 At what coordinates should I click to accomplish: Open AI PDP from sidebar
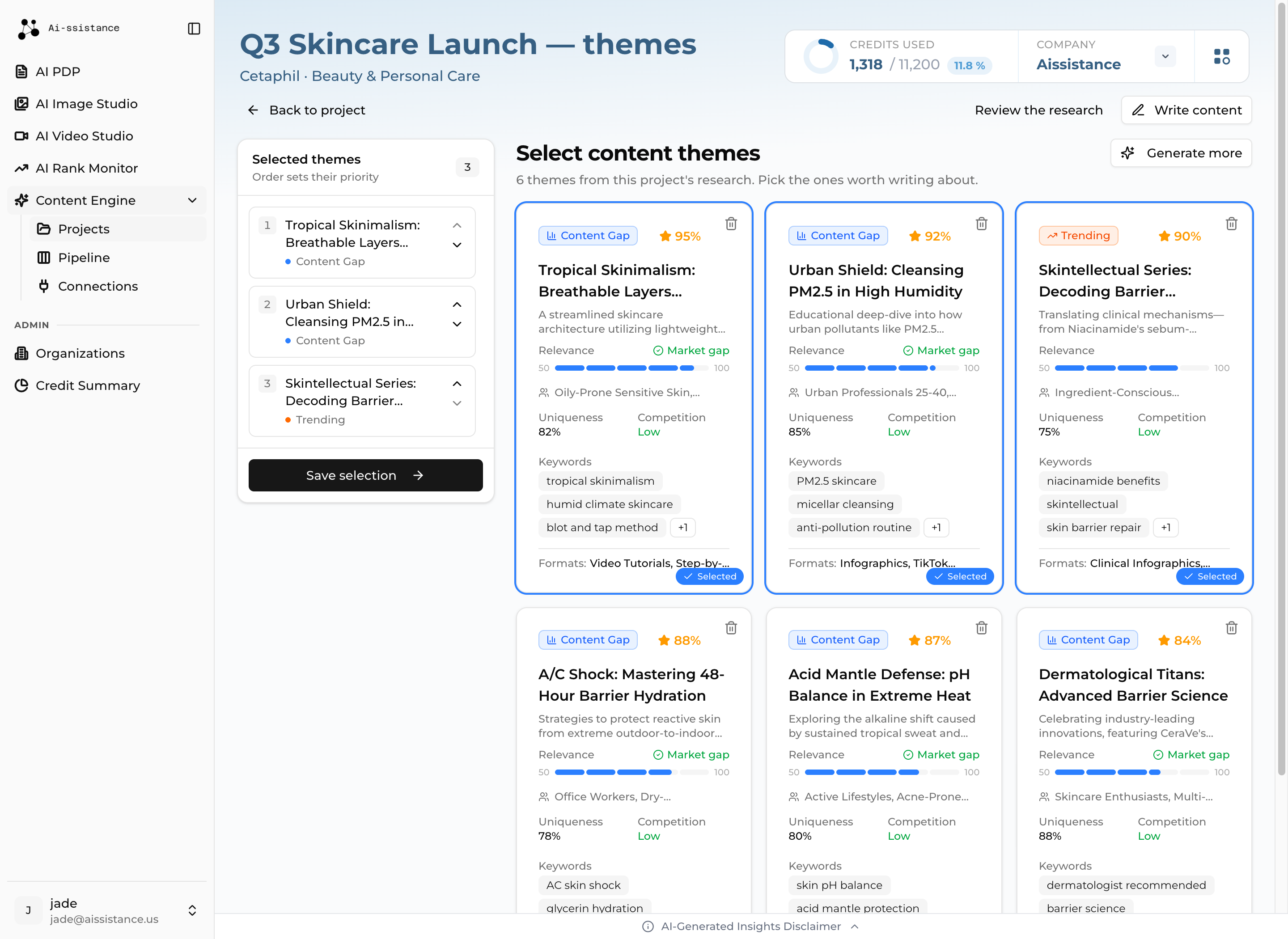click(x=107, y=72)
